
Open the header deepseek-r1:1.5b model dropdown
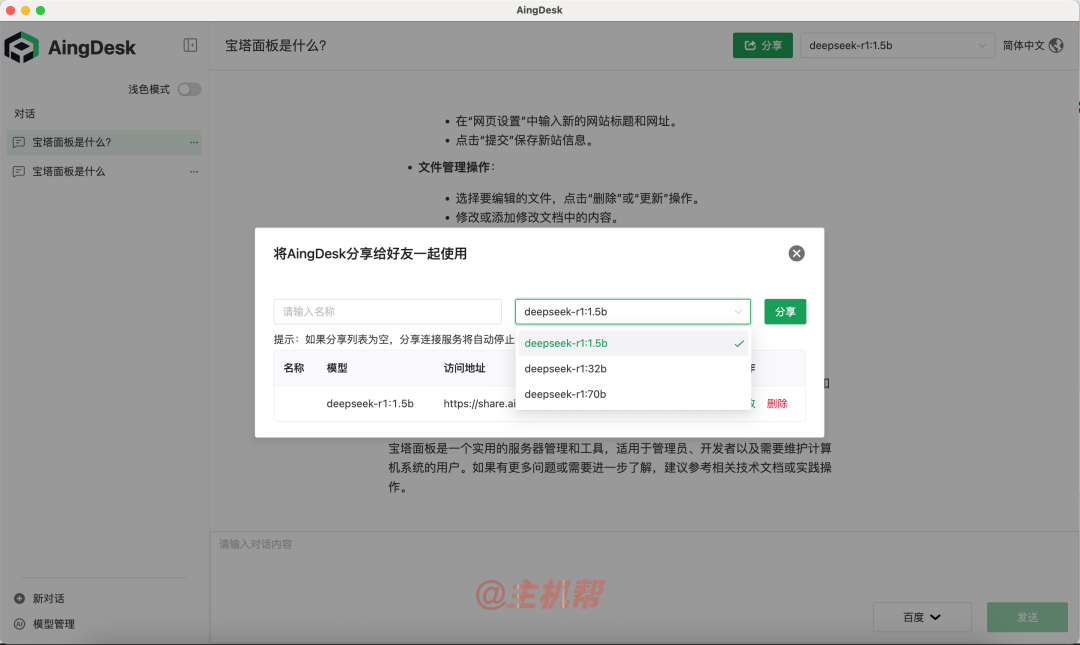(897, 45)
